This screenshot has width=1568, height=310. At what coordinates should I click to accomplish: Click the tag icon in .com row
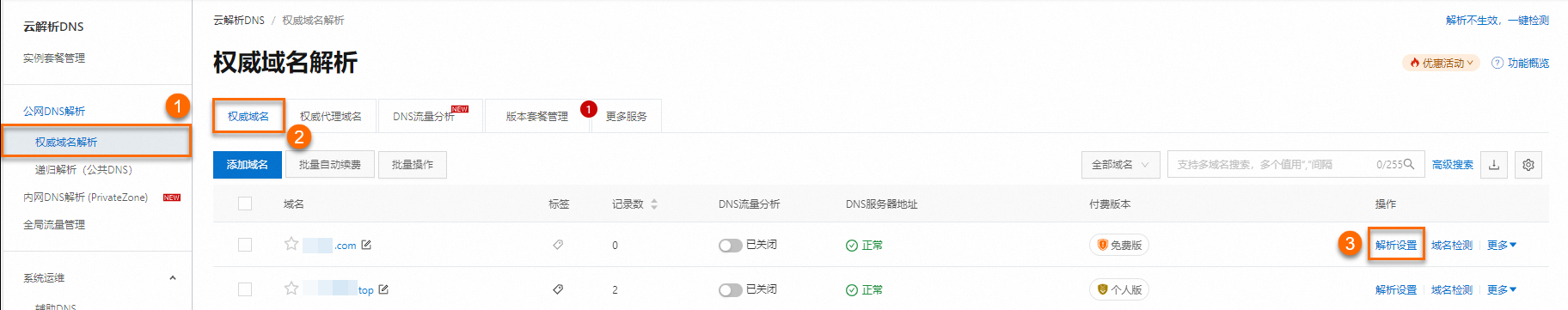[x=558, y=245]
